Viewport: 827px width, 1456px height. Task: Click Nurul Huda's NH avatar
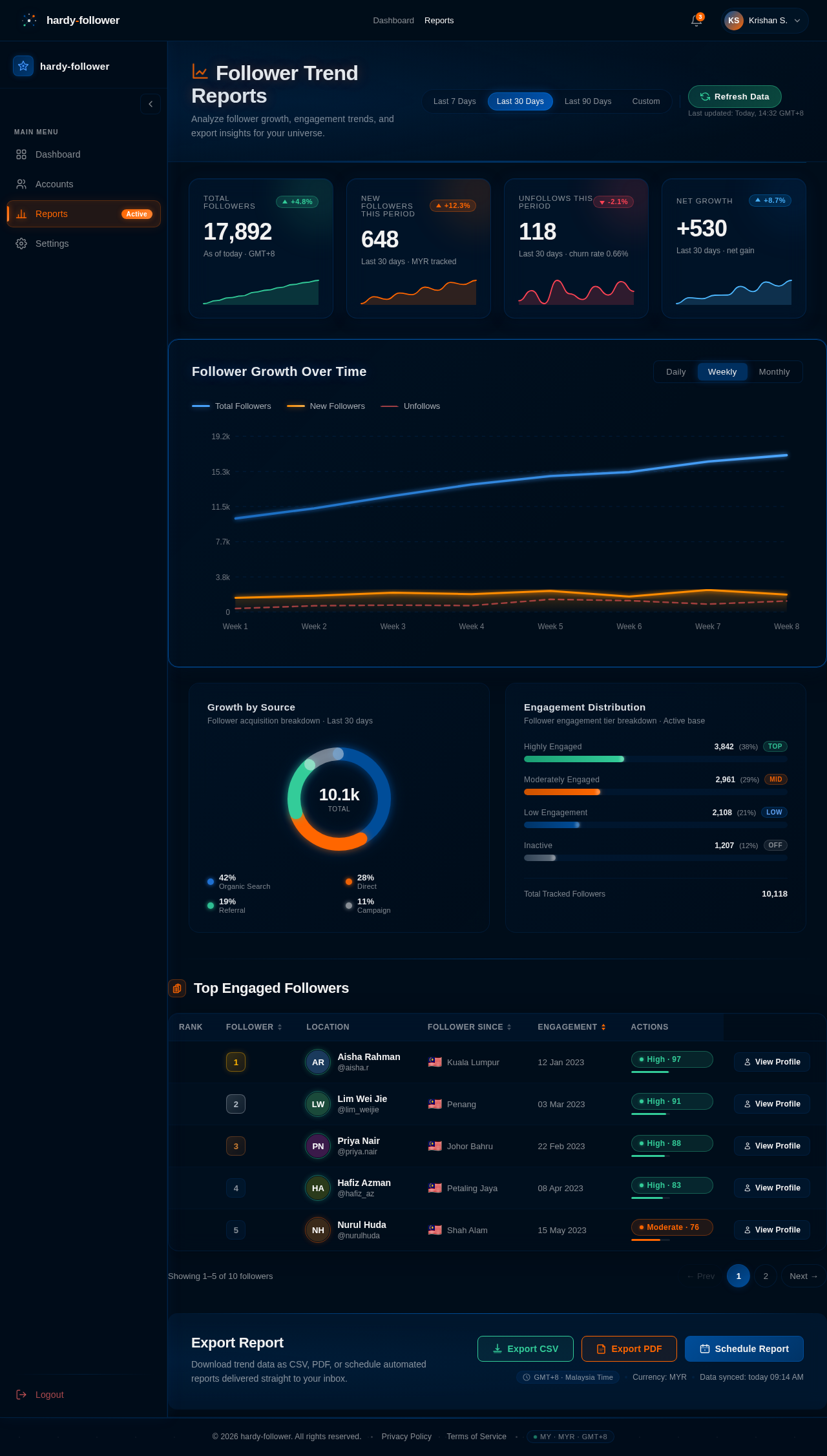[x=318, y=1230]
